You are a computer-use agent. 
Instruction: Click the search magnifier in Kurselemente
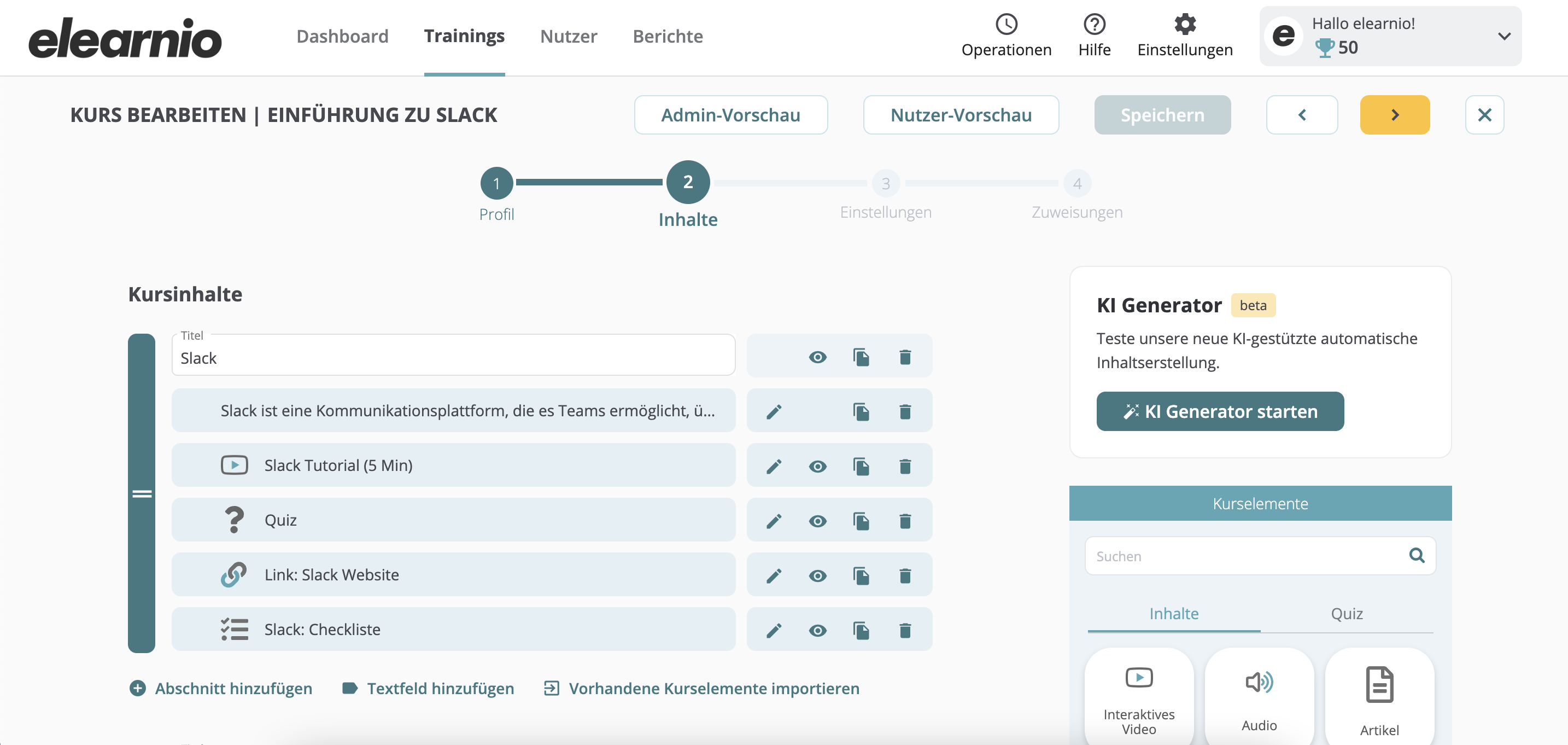(x=1417, y=556)
